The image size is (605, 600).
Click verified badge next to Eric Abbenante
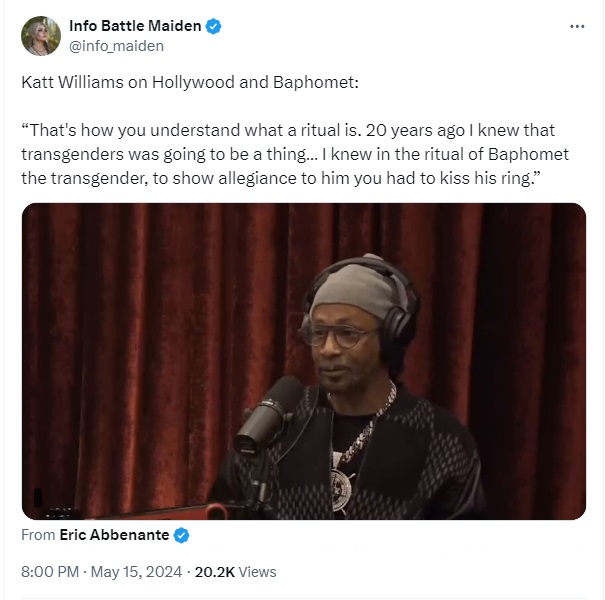[x=181, y=535]
